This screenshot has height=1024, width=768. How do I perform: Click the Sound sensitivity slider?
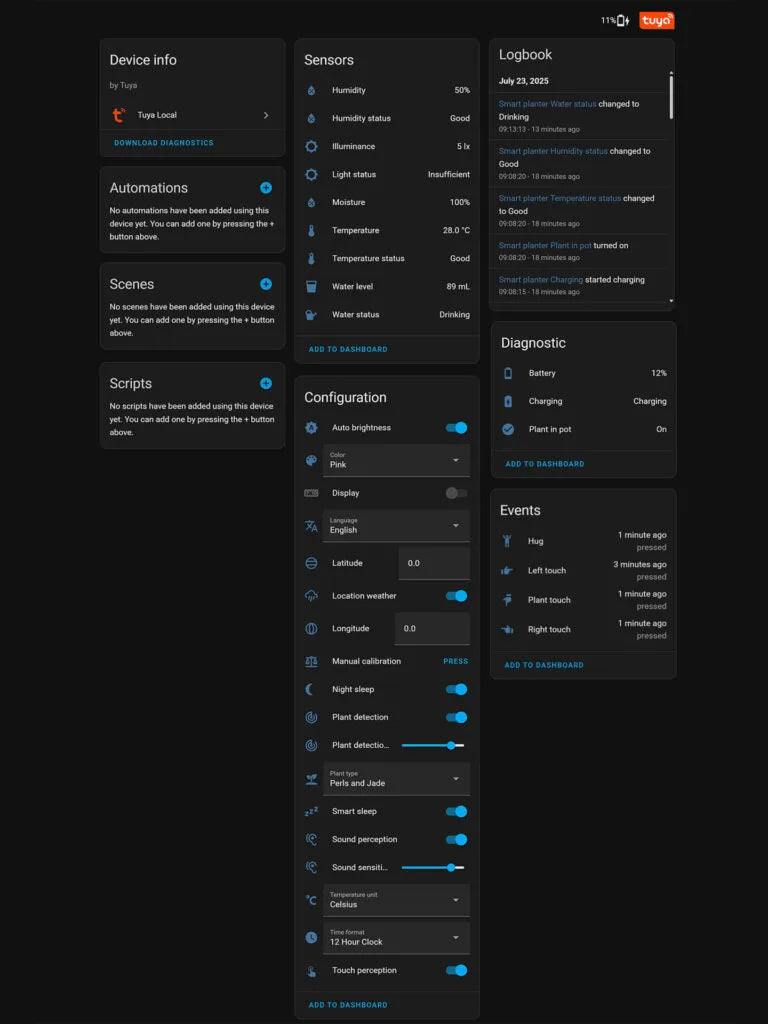tap(432, 868)
